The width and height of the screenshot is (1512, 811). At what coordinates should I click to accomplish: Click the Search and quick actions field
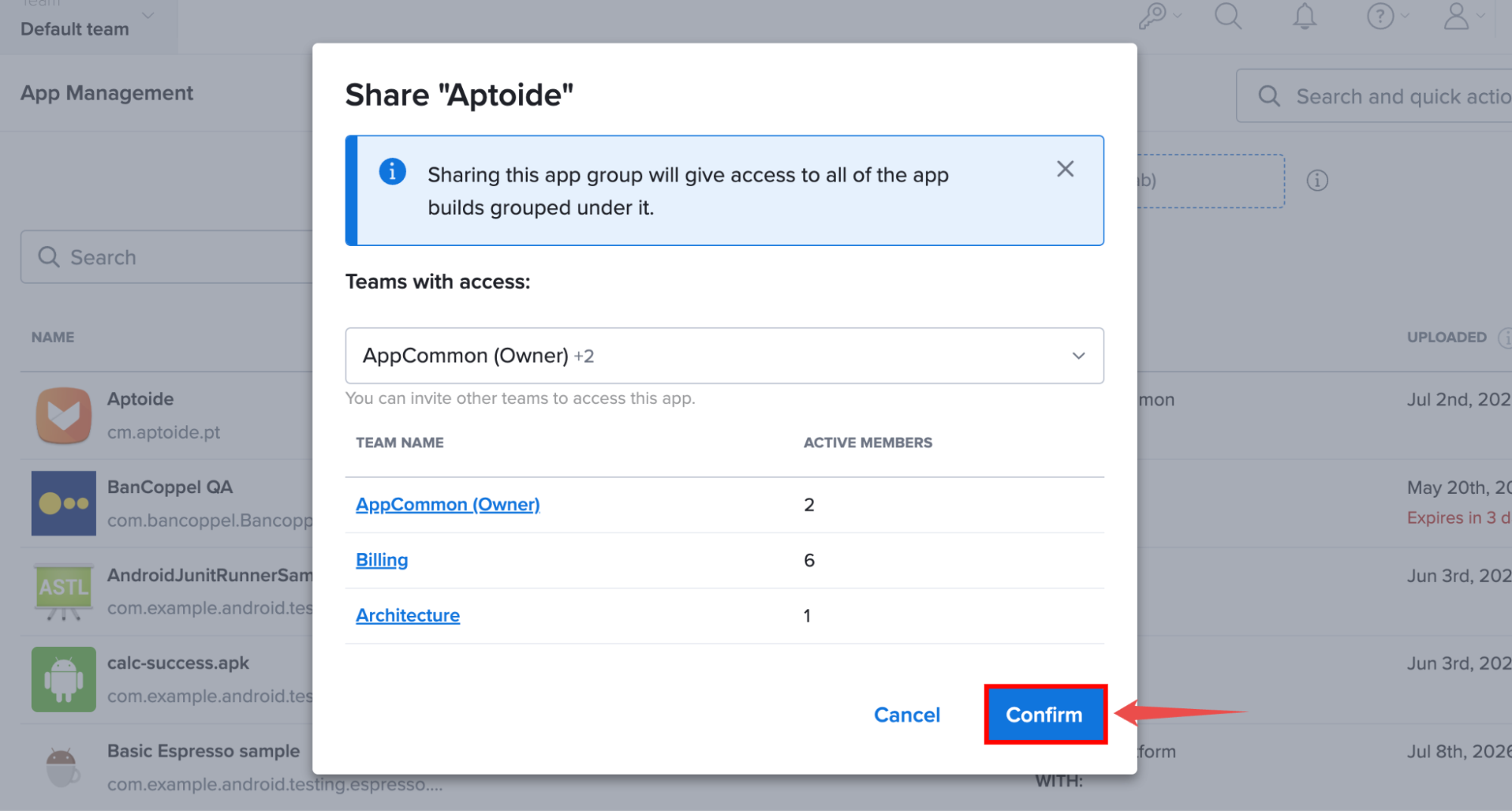(1374, 96)
